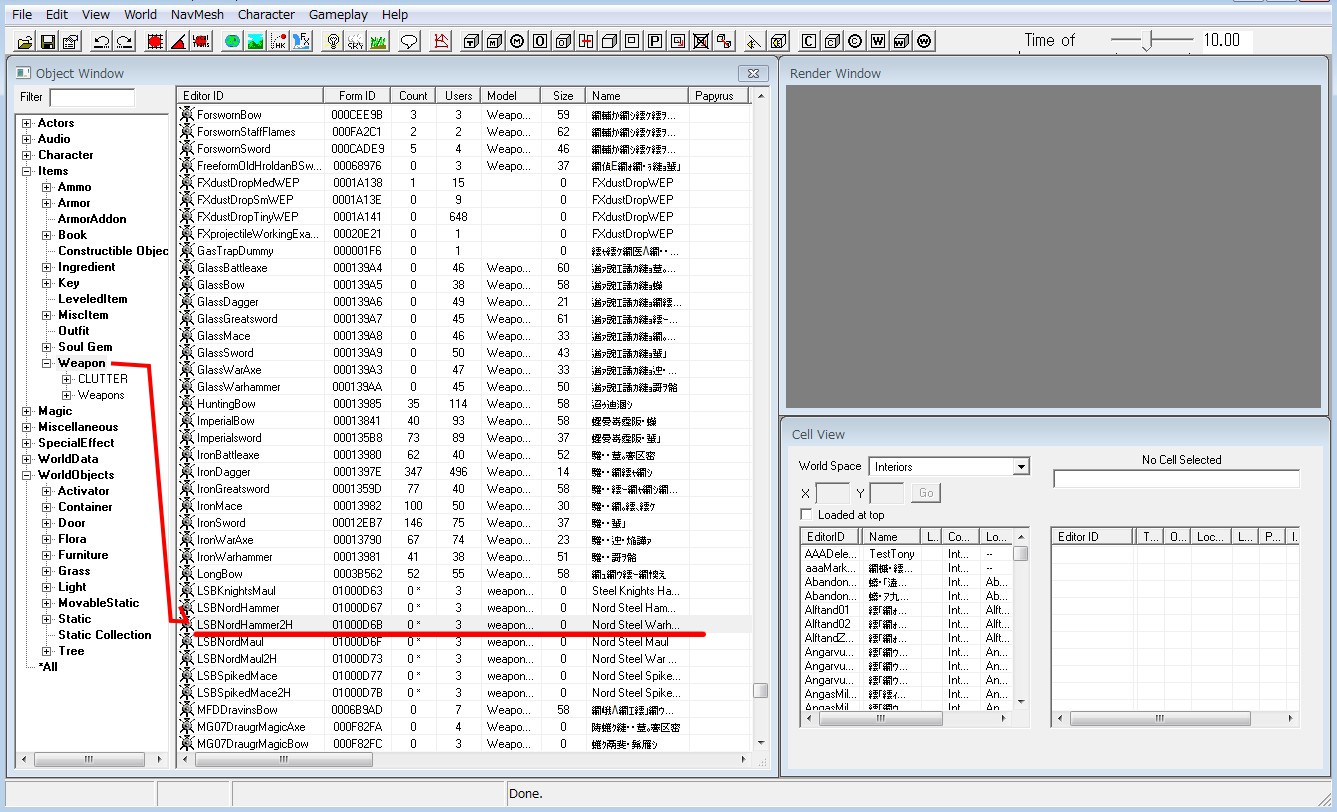The image size is (1337, 812).
Task: Open the NavMesh menu
Action: pos(197,14)
